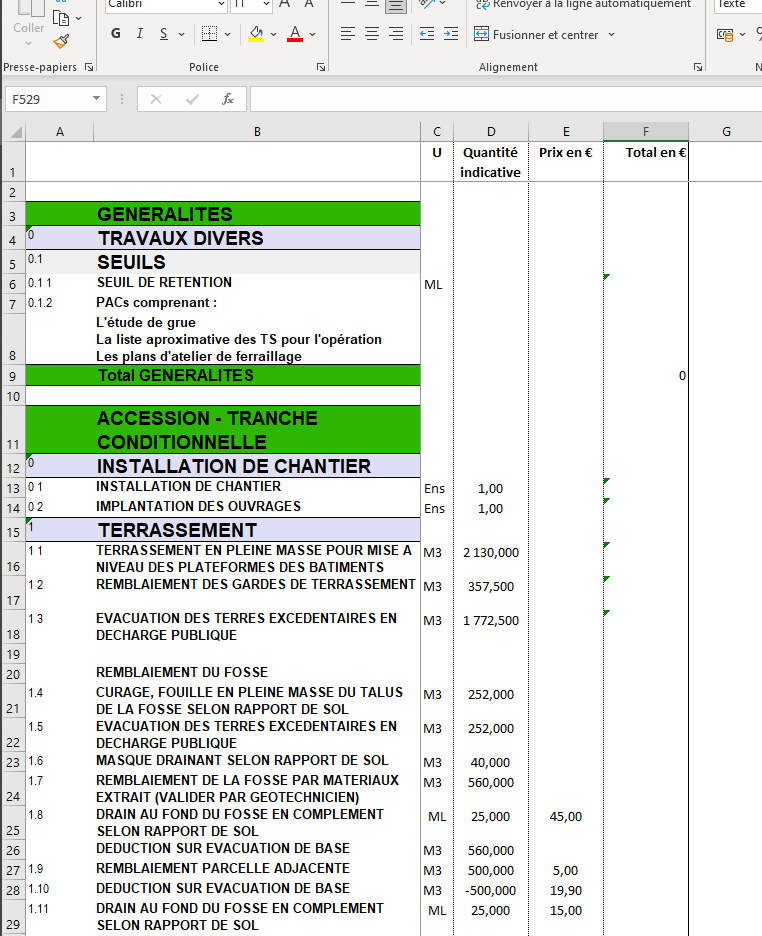The height and width of the screenshot is (936, 762).
Task: Align text to the right
Action: 396,34
